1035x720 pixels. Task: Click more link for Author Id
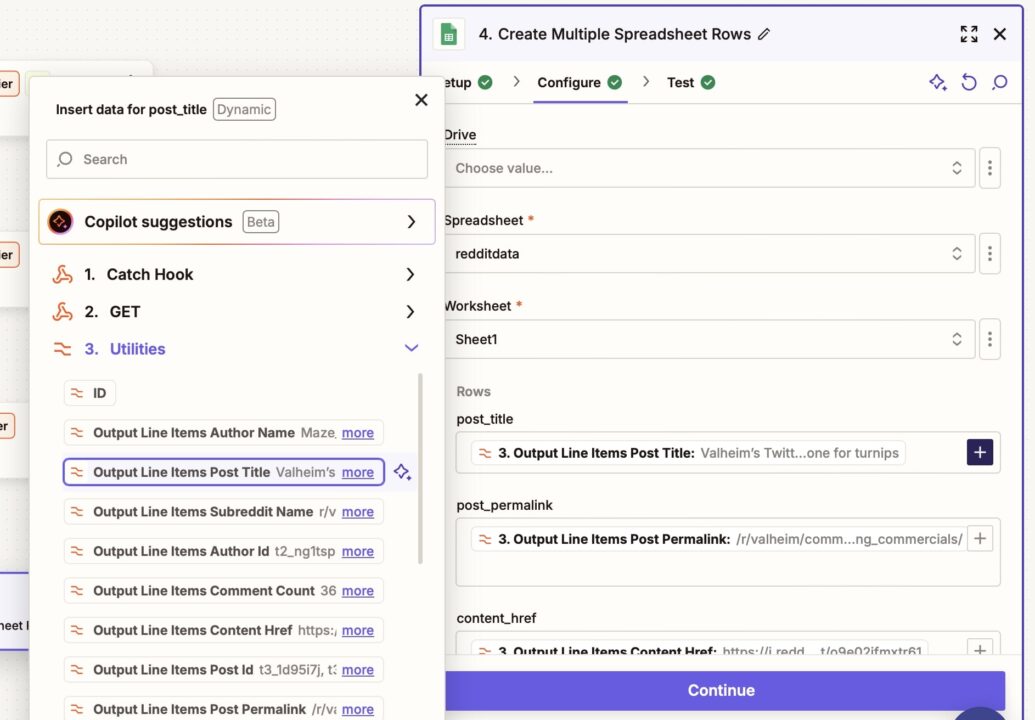click(358, 552)
